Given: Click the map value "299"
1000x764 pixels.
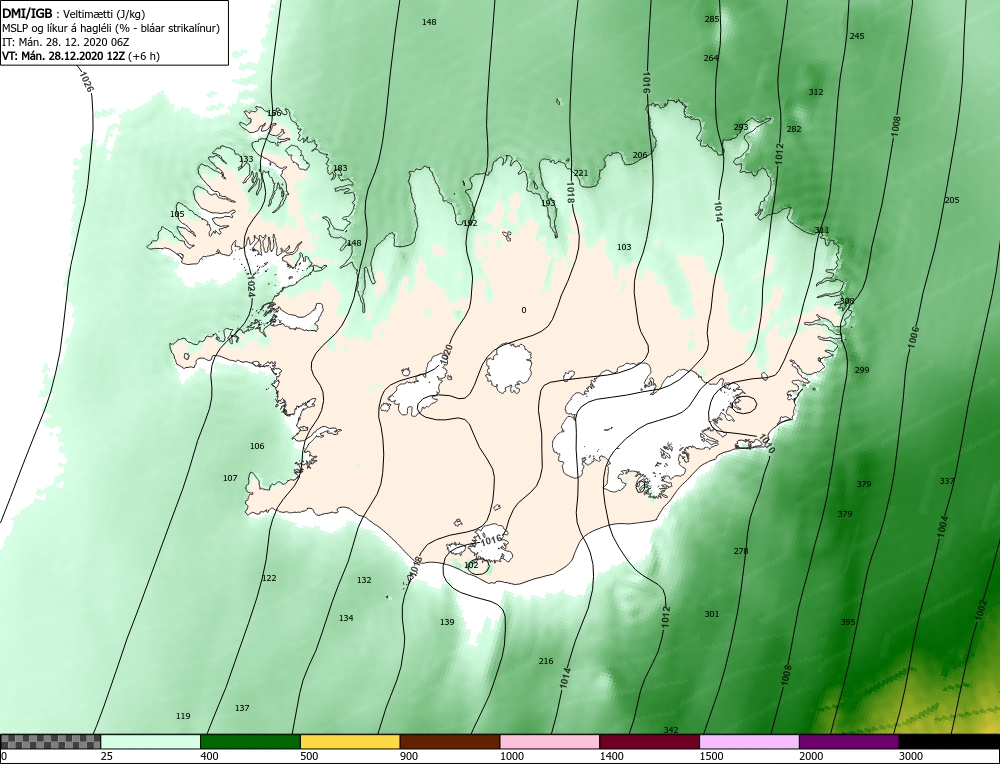Looking at the screenshot, I should click(862, 371).
